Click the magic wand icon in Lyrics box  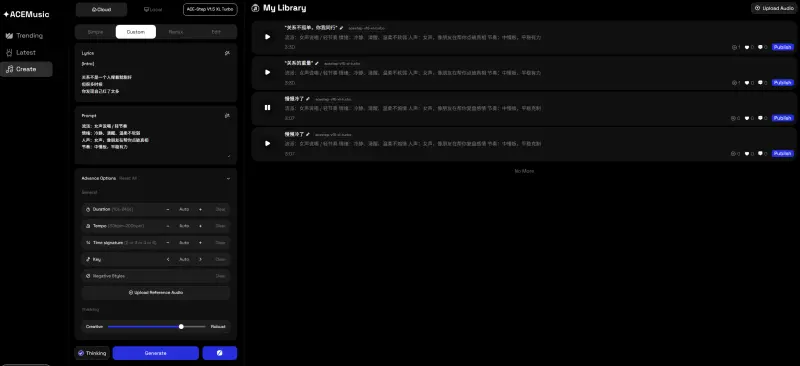pyautogui.click(x=227, y=53)
